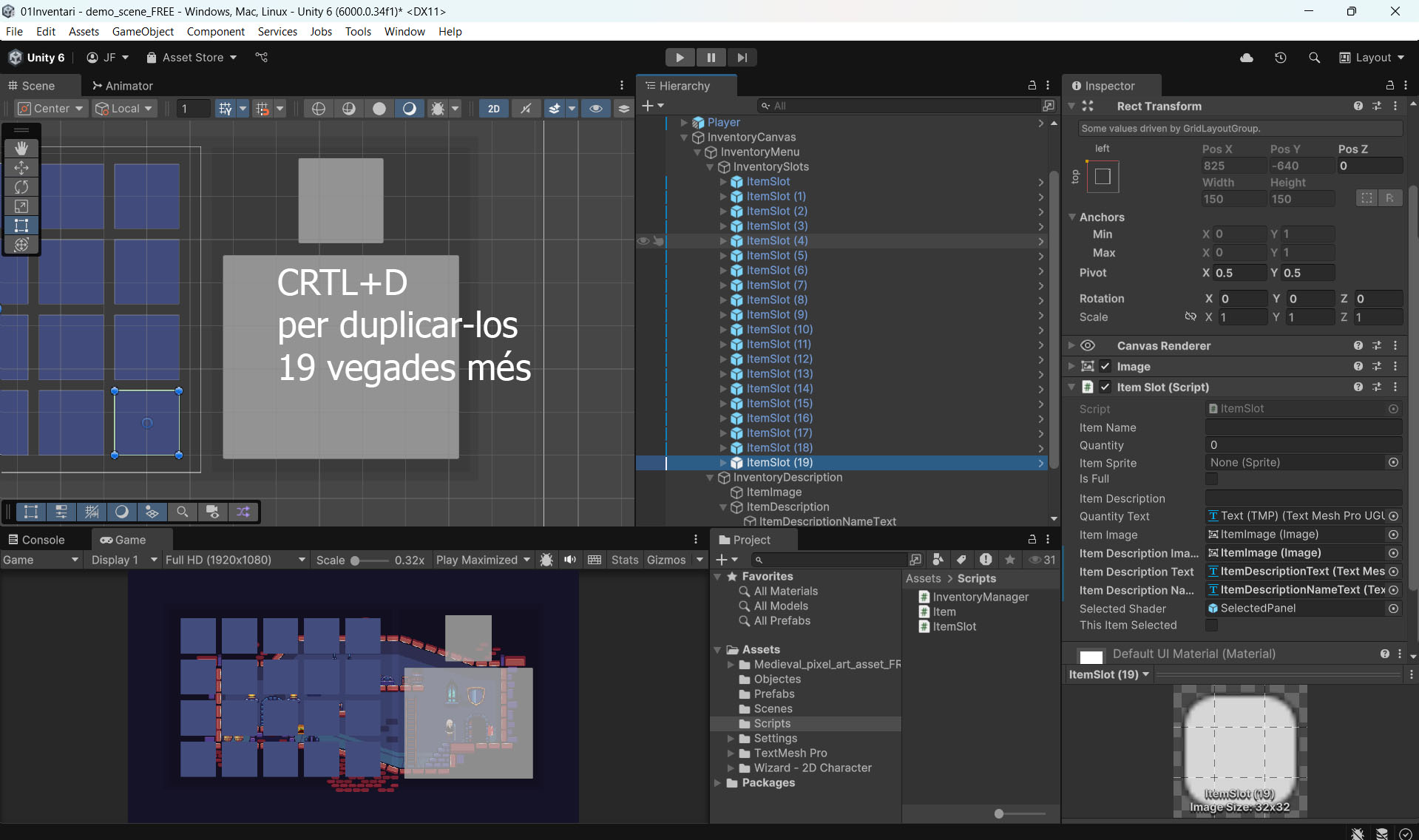The image size is (1419, 840).
Task: Mute audio in Game view
Action: pos(570,560)
